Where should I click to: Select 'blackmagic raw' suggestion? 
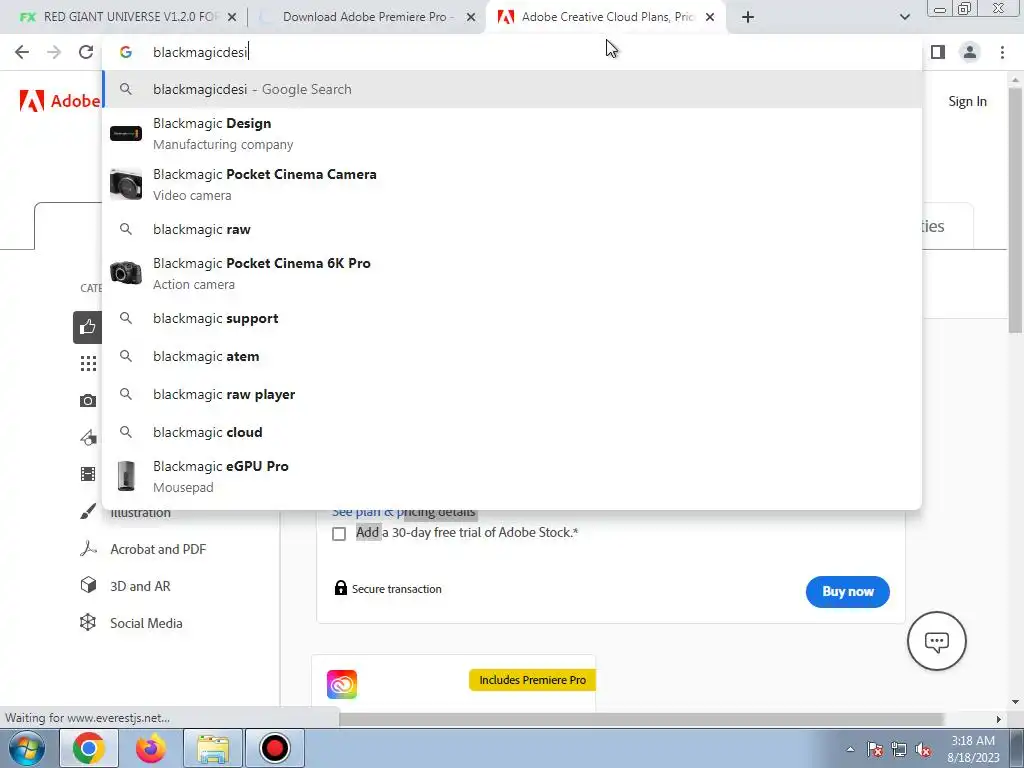coord(512,229)
